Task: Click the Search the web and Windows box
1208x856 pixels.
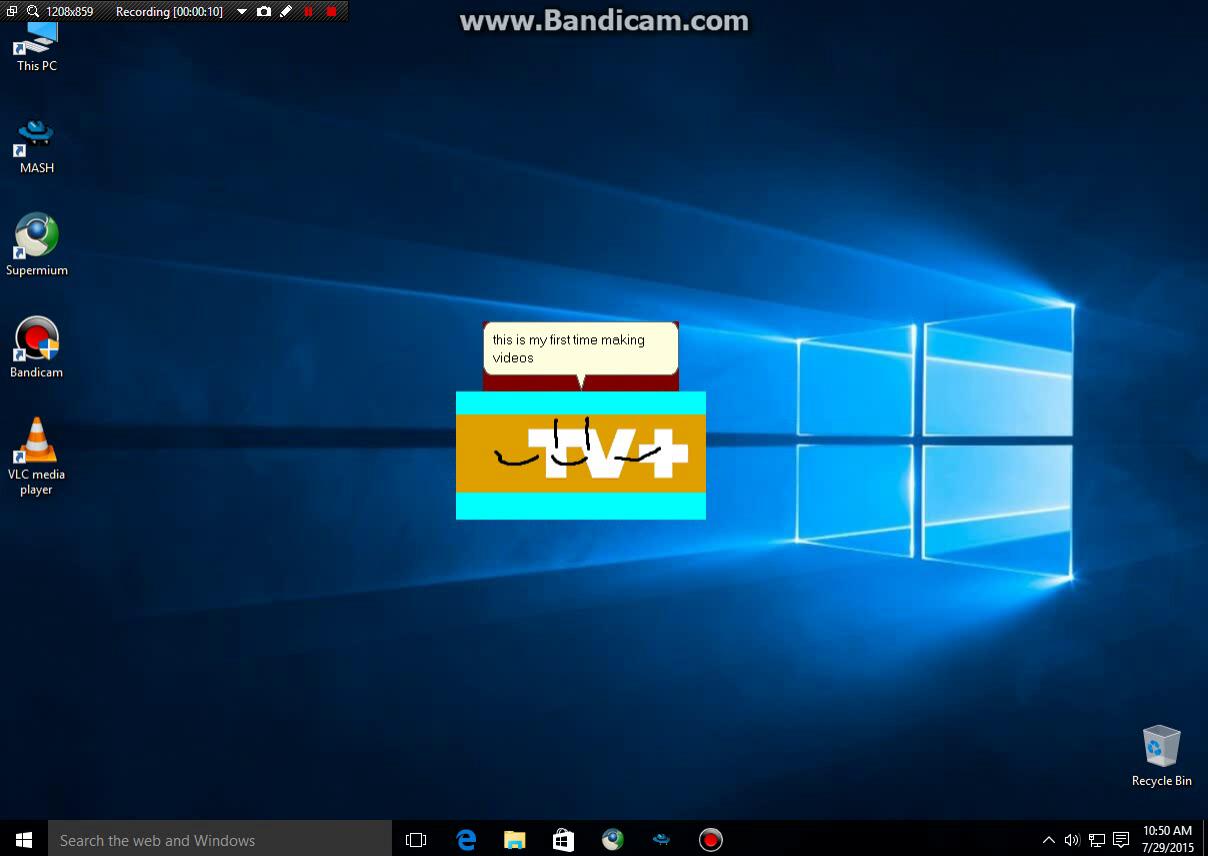Action: (220, 840)
